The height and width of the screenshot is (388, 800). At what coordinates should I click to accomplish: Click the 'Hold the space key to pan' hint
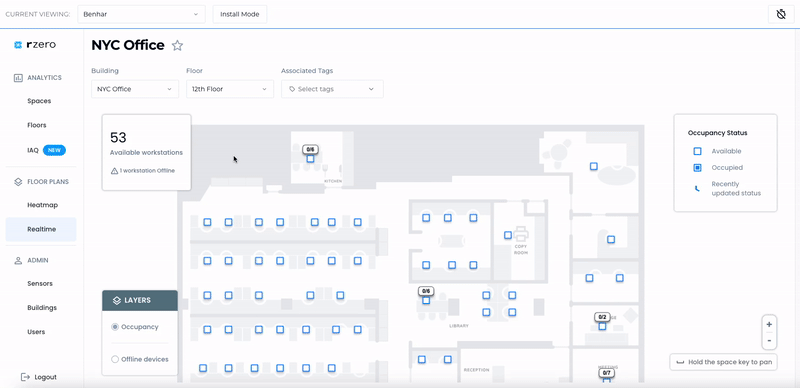[x=723, y=362]
